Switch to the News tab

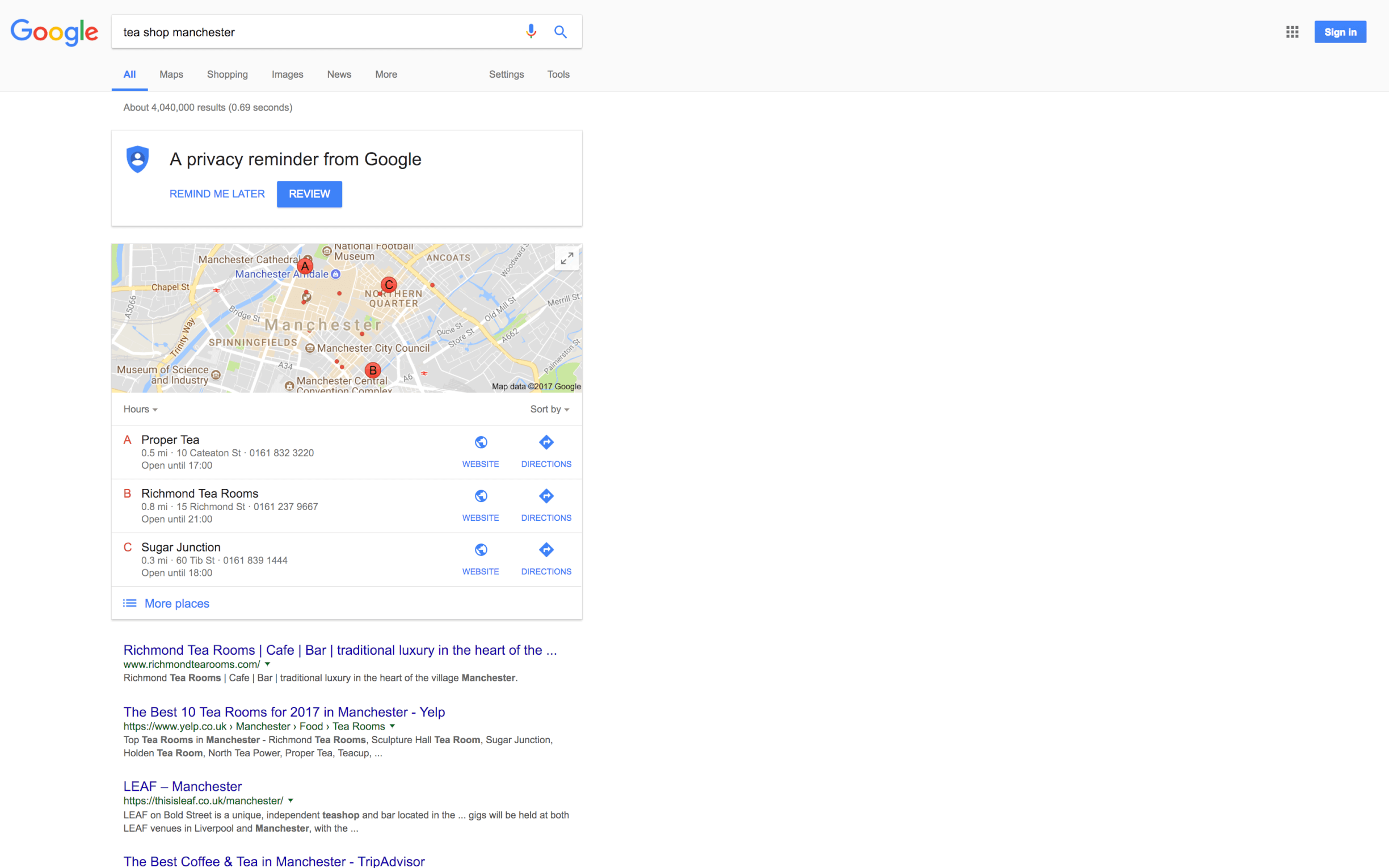pos(339,75)
